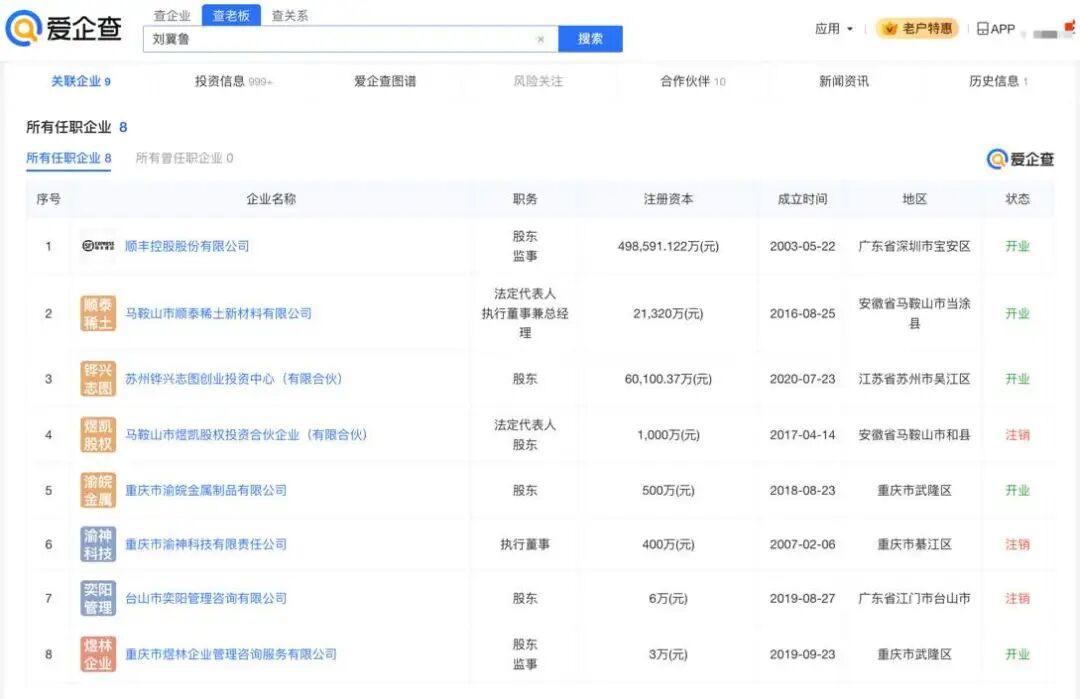Open 重庆市渝神科技有限责任公司 link
The image size is (1080, 699).
point(206,544)
